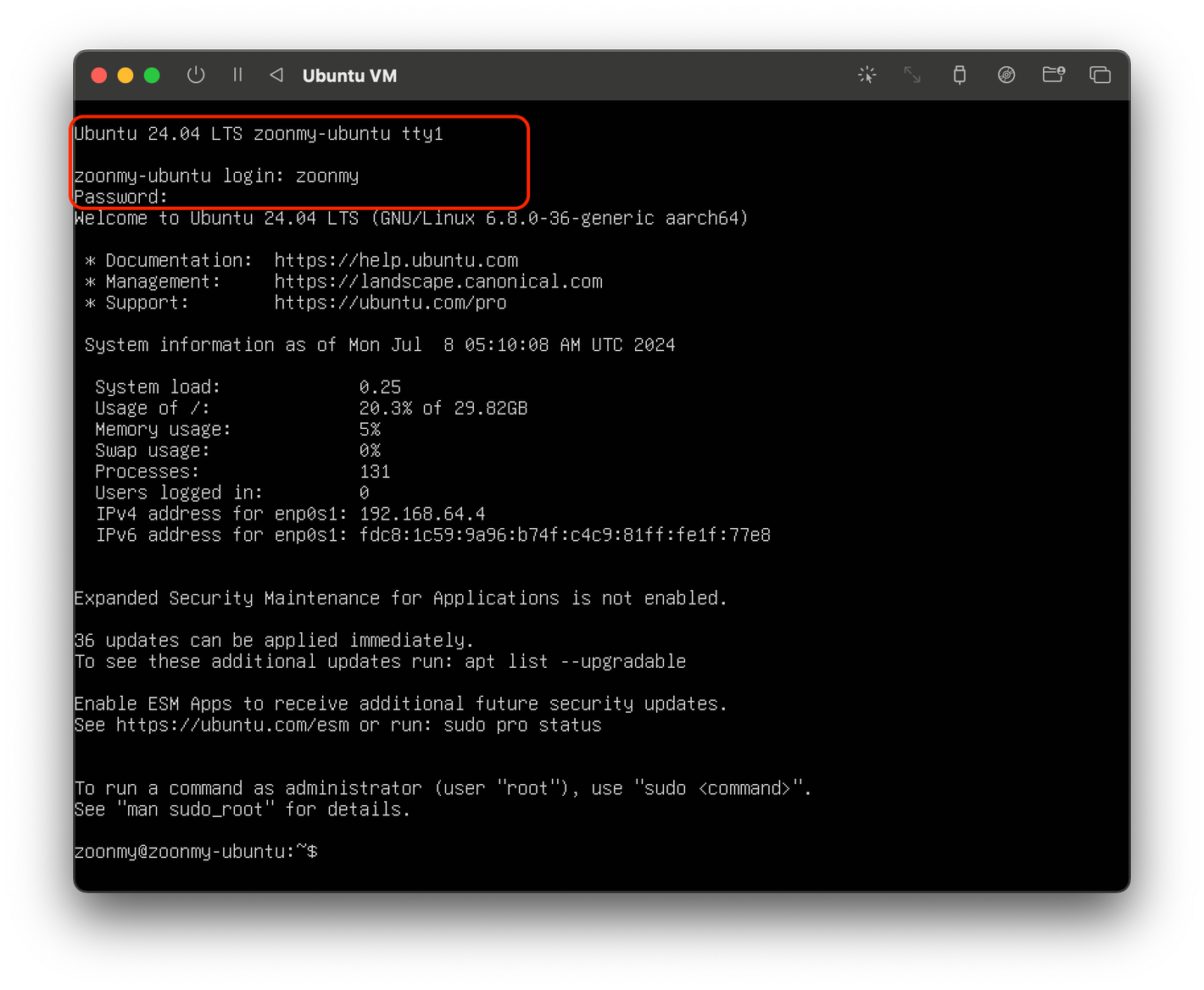The width and height of the screenshot is (1204, 990).
Task: Click the "zoonmy-ubuntu login: zoonmy" line
Action: [216, 176]
